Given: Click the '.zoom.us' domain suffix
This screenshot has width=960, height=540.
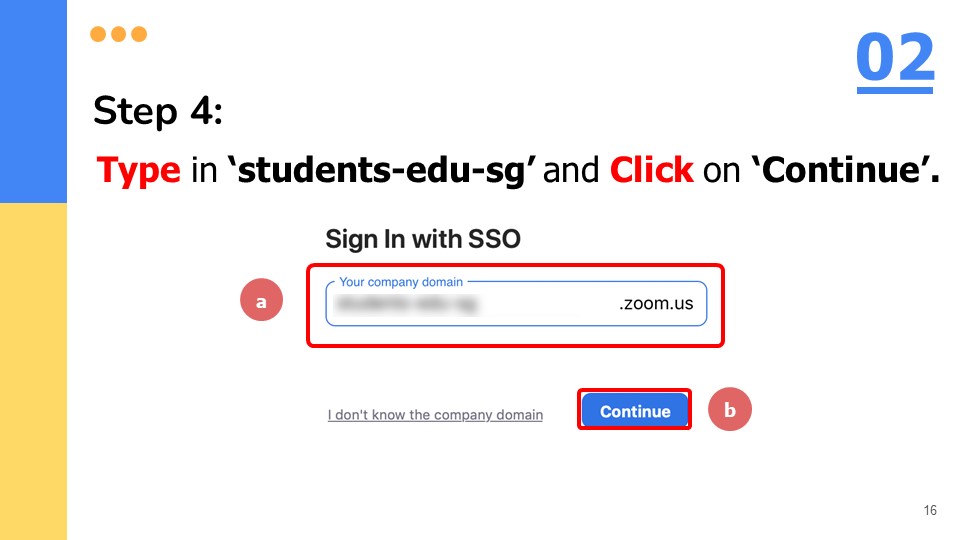Looking at the screenshot, I should pos(656,304).
